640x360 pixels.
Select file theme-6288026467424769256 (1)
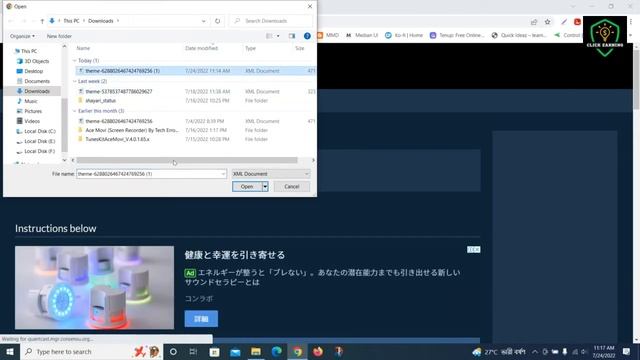(x=195, y=71)
